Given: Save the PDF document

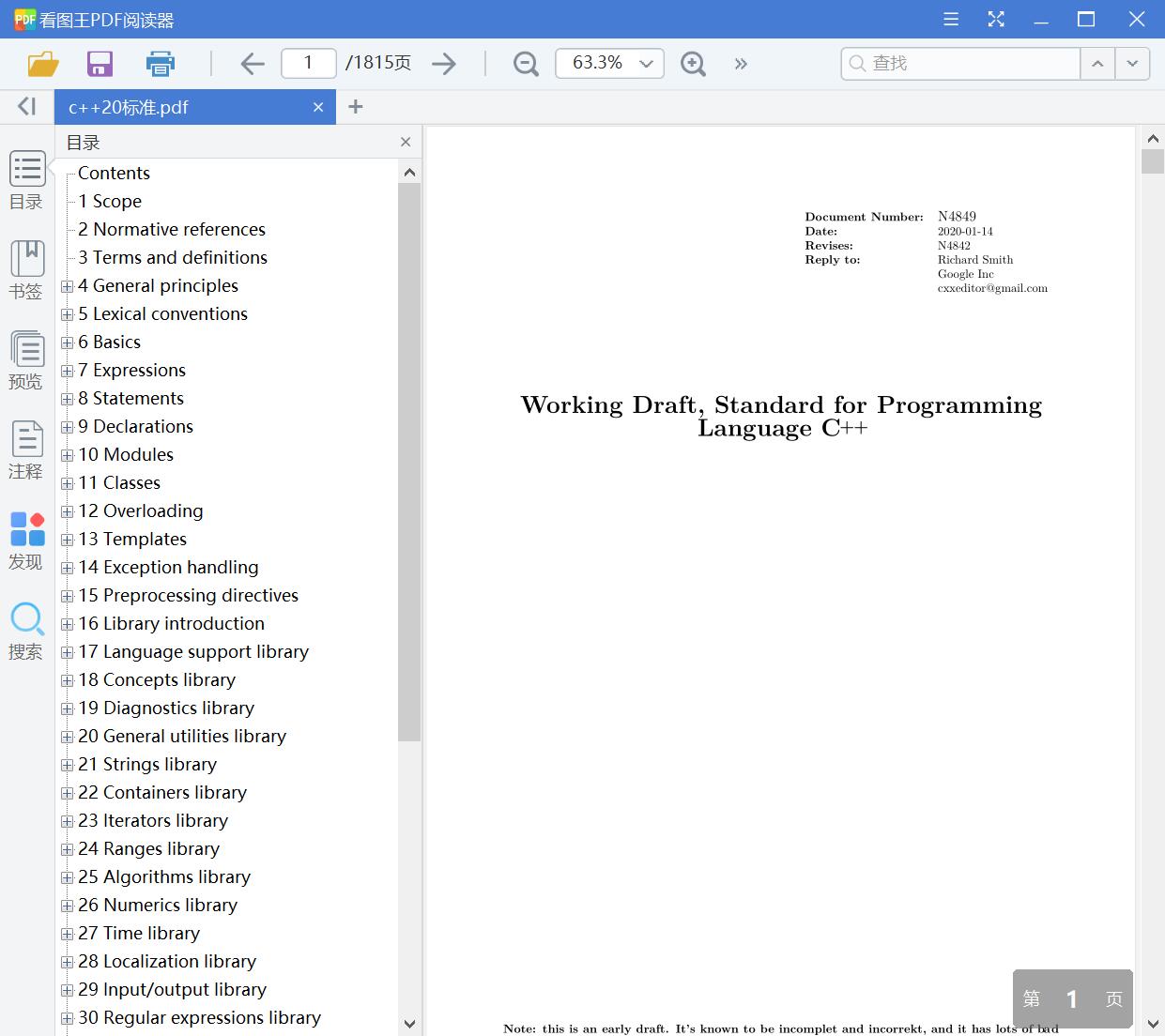Looking at the screenshot, I should (100, 63).
